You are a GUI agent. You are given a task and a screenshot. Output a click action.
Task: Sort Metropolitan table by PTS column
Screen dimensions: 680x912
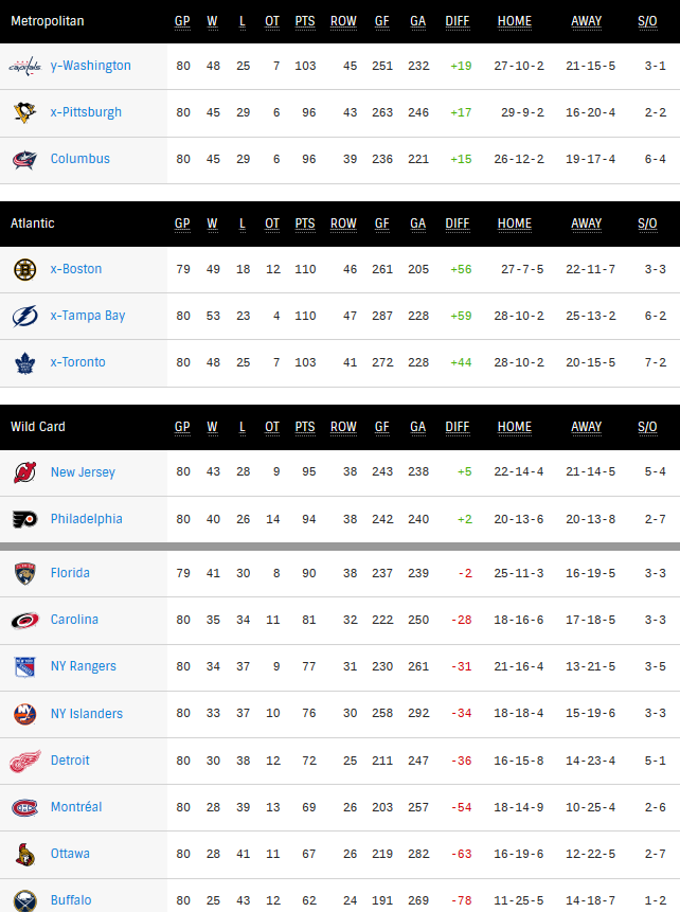305,21
